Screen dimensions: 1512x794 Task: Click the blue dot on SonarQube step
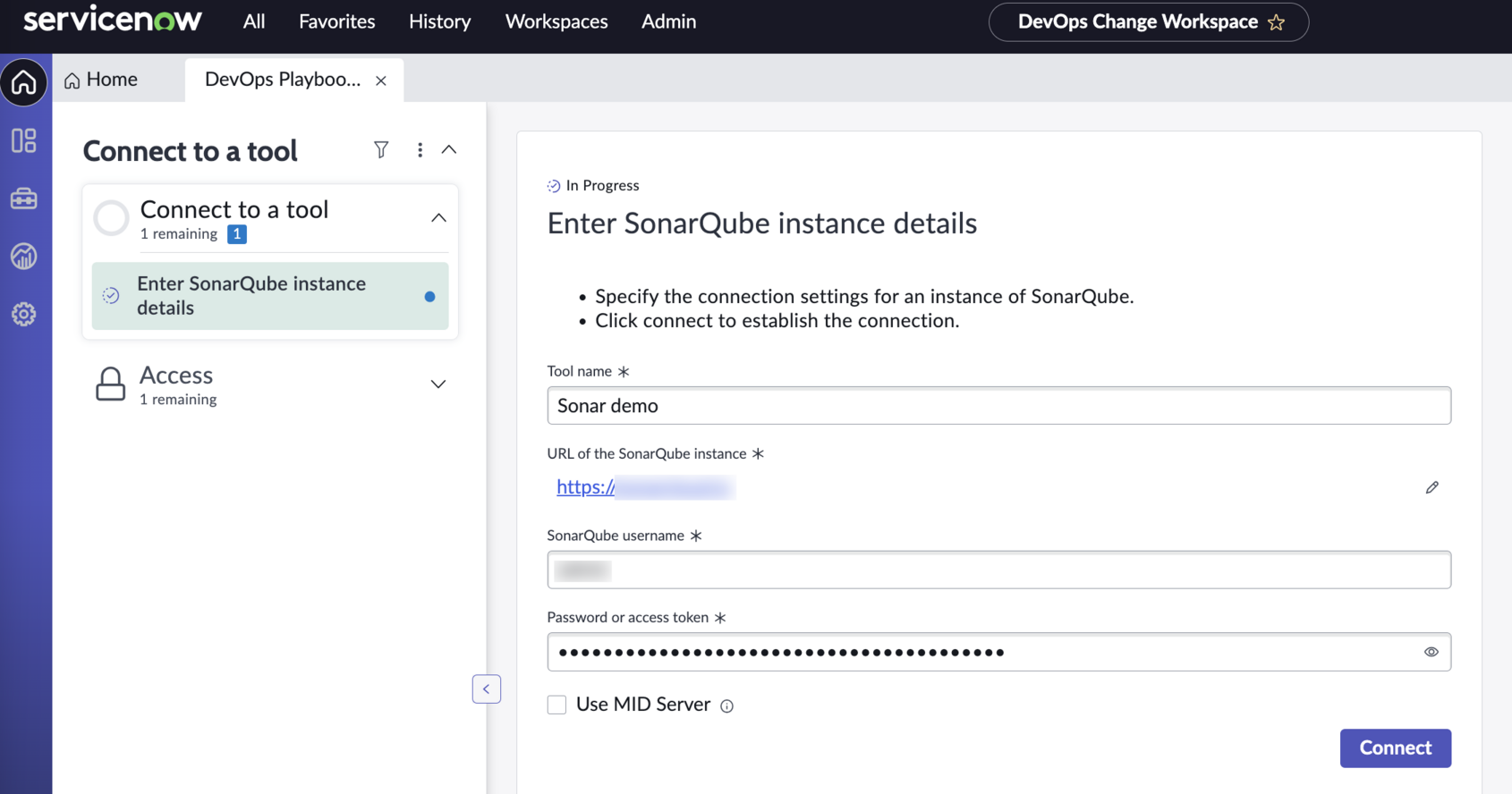[x=429, y=296]
